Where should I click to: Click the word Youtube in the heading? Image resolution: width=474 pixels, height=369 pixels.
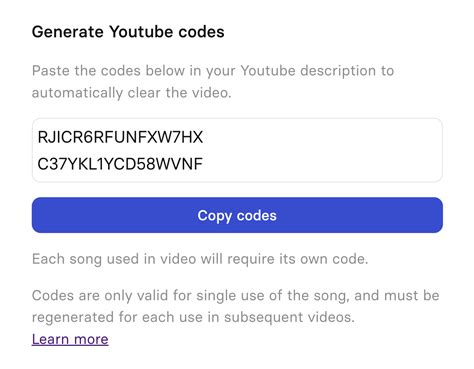pos(141,32)
